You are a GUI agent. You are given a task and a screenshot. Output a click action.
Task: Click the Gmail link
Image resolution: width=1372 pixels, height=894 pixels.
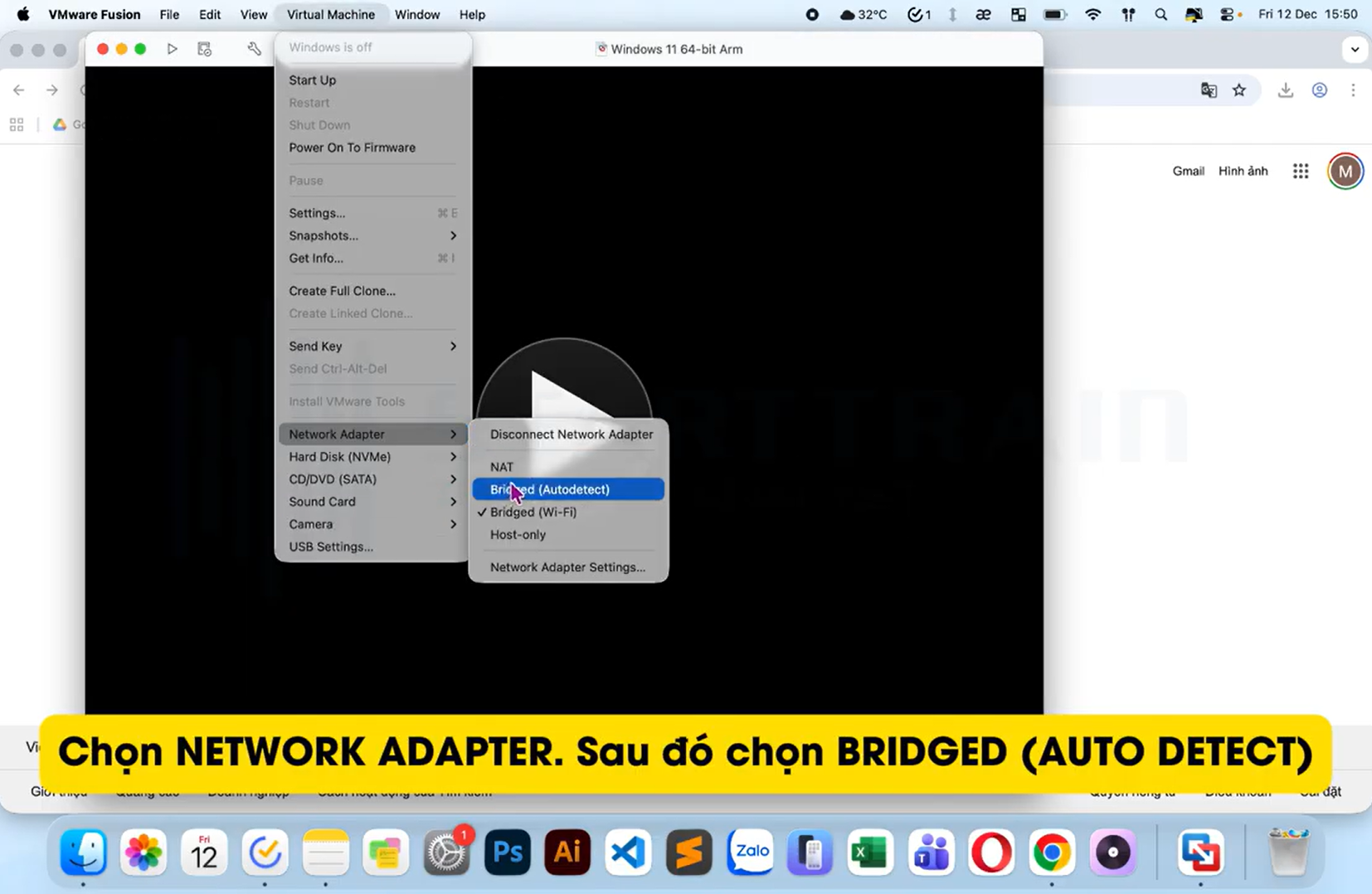point(1188,171)
